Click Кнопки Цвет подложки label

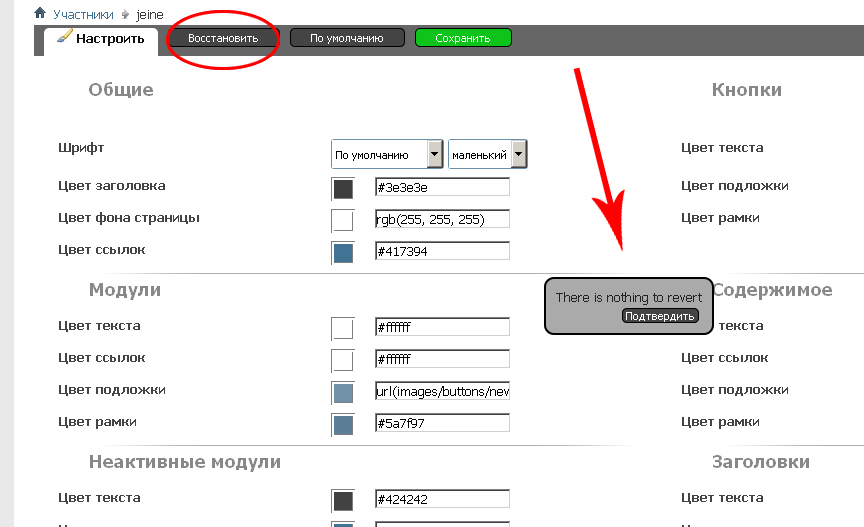pos(735,186)
